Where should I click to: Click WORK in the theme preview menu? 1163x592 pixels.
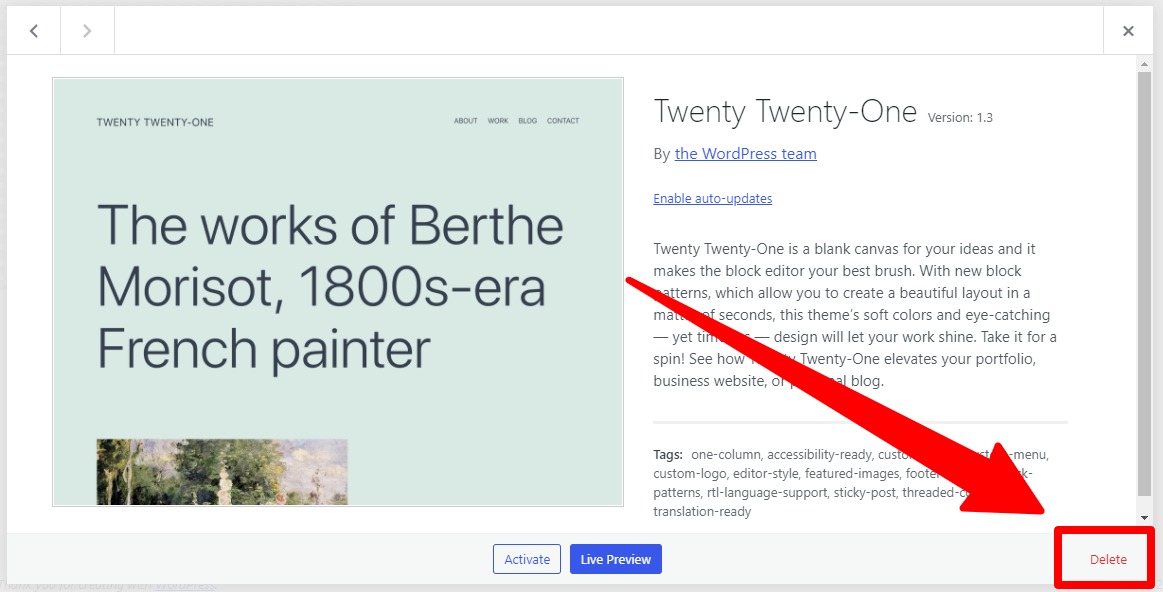498,121
